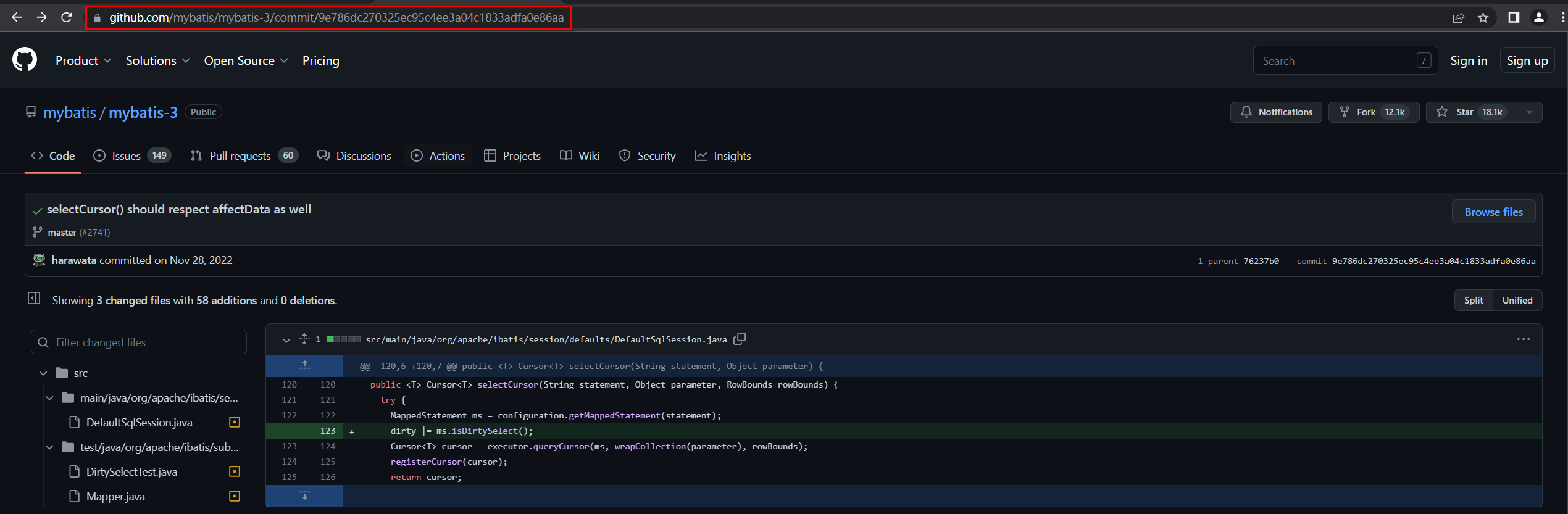Expand all lines in DefaultSqlSession.java diff

coord(304,339)
